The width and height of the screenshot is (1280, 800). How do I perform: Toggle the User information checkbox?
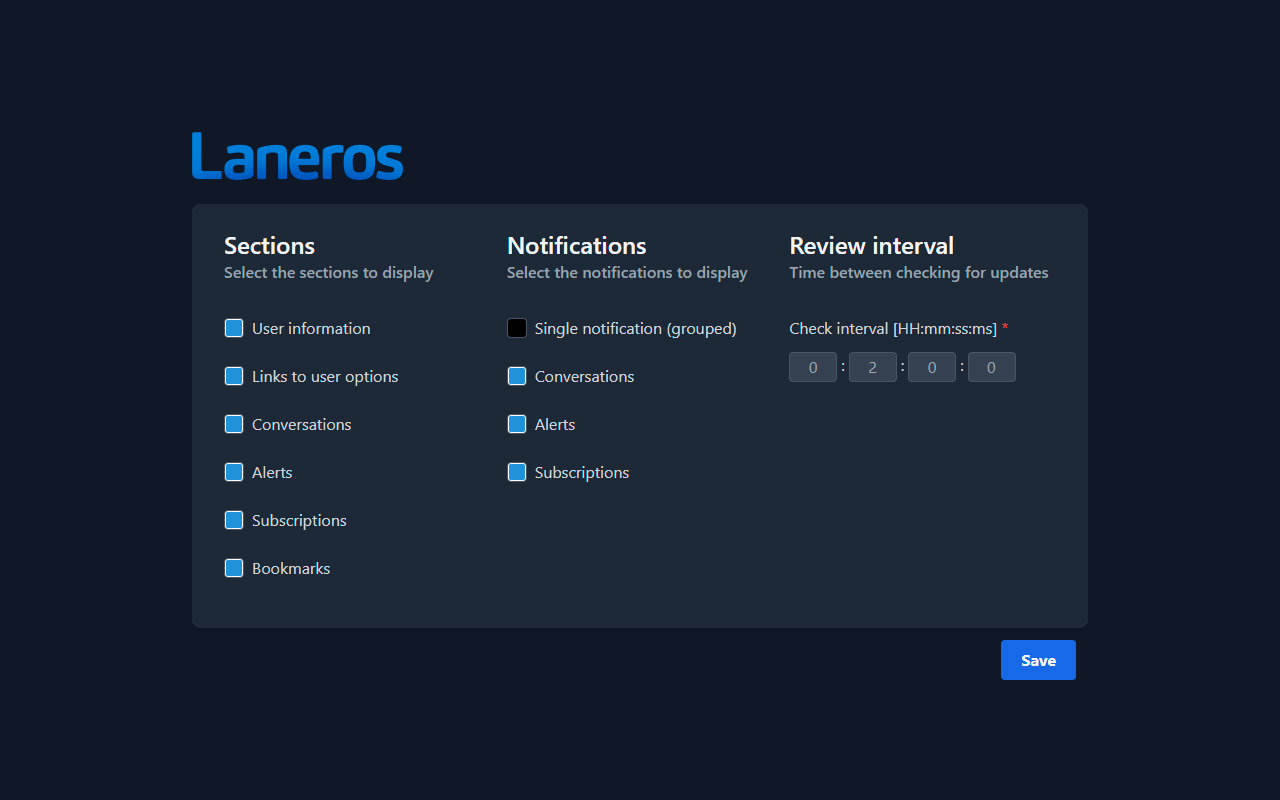pos(234,328)
